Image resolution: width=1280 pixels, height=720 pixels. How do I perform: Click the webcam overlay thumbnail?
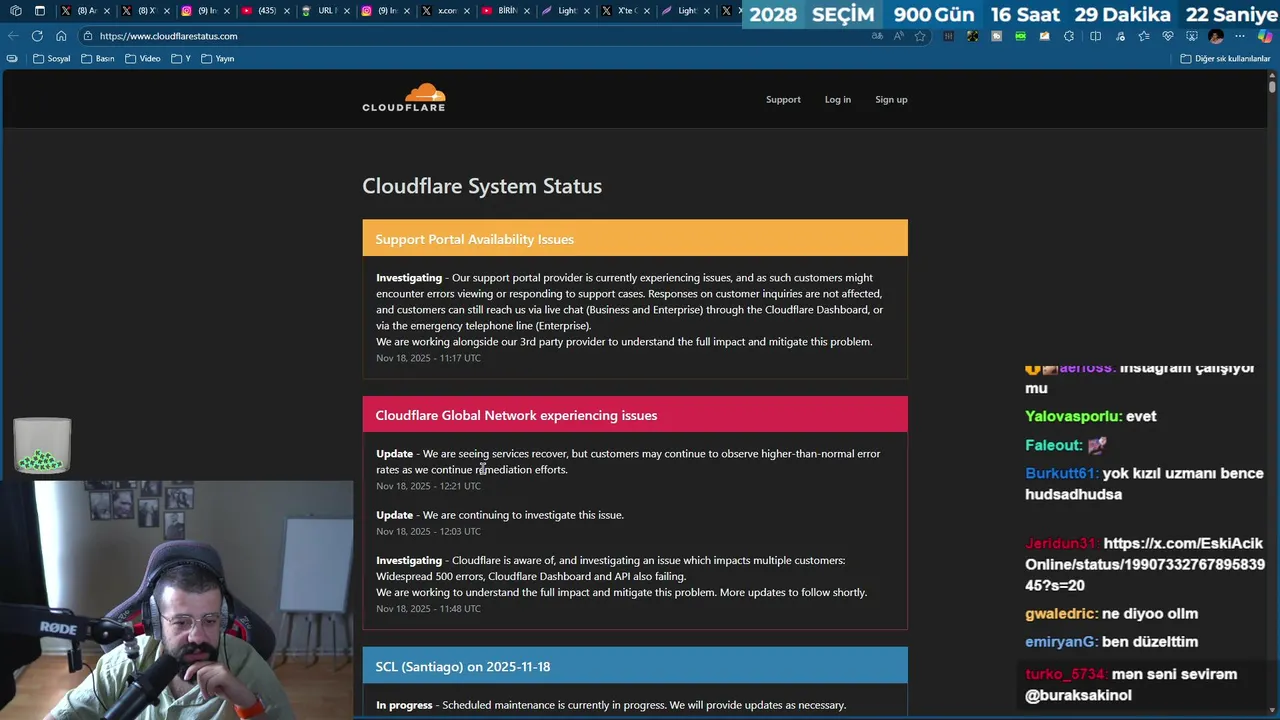coord(176,600)
